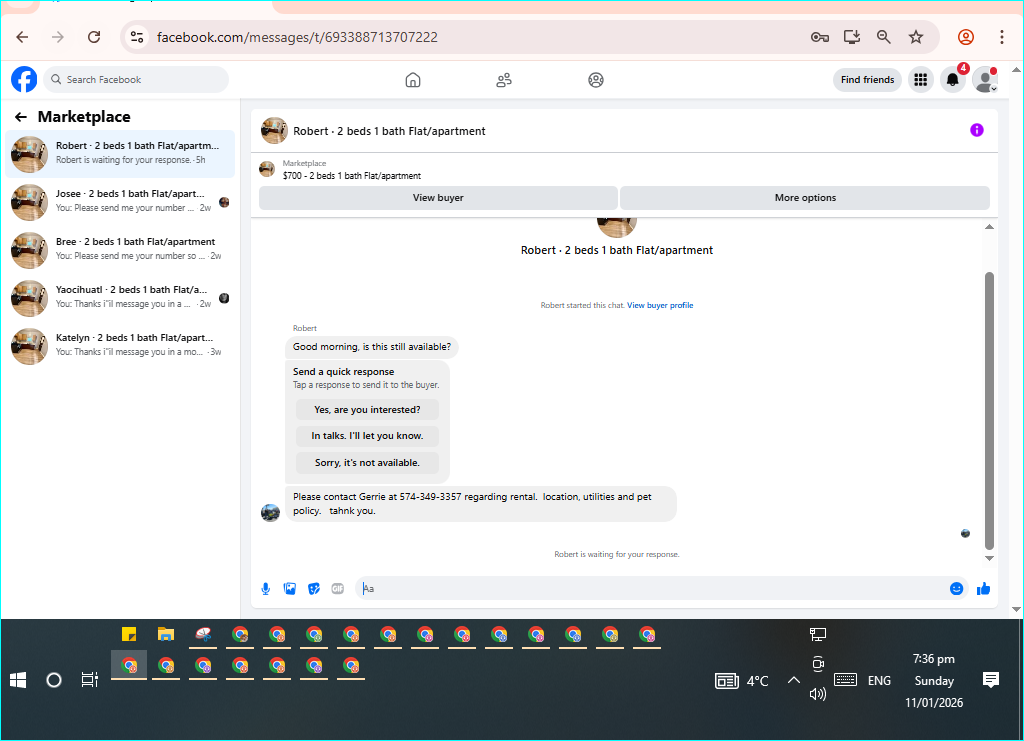Attach a photo with the image icon

coord(290,589)
